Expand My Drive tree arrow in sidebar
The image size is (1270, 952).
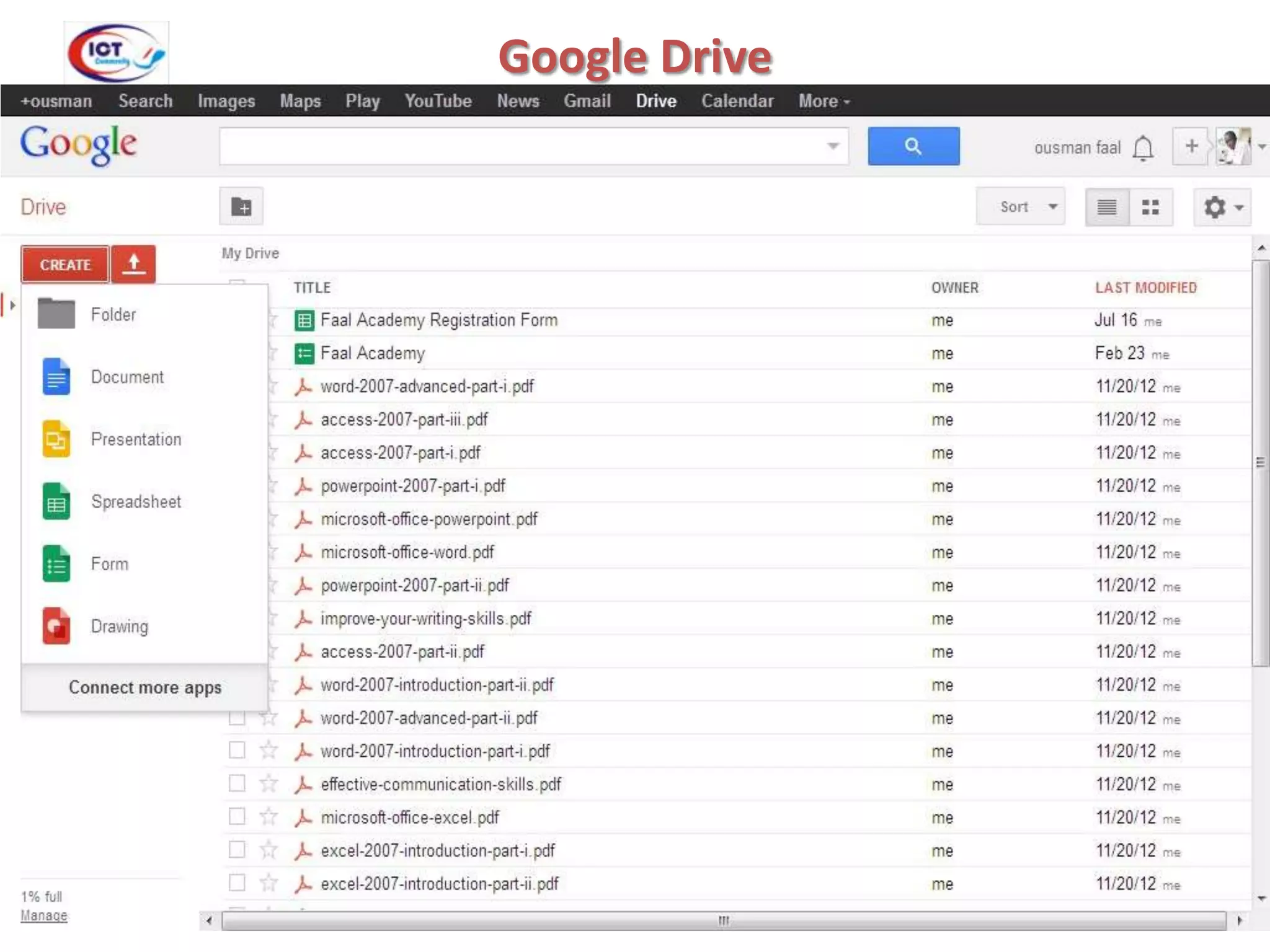coord(12,305)
